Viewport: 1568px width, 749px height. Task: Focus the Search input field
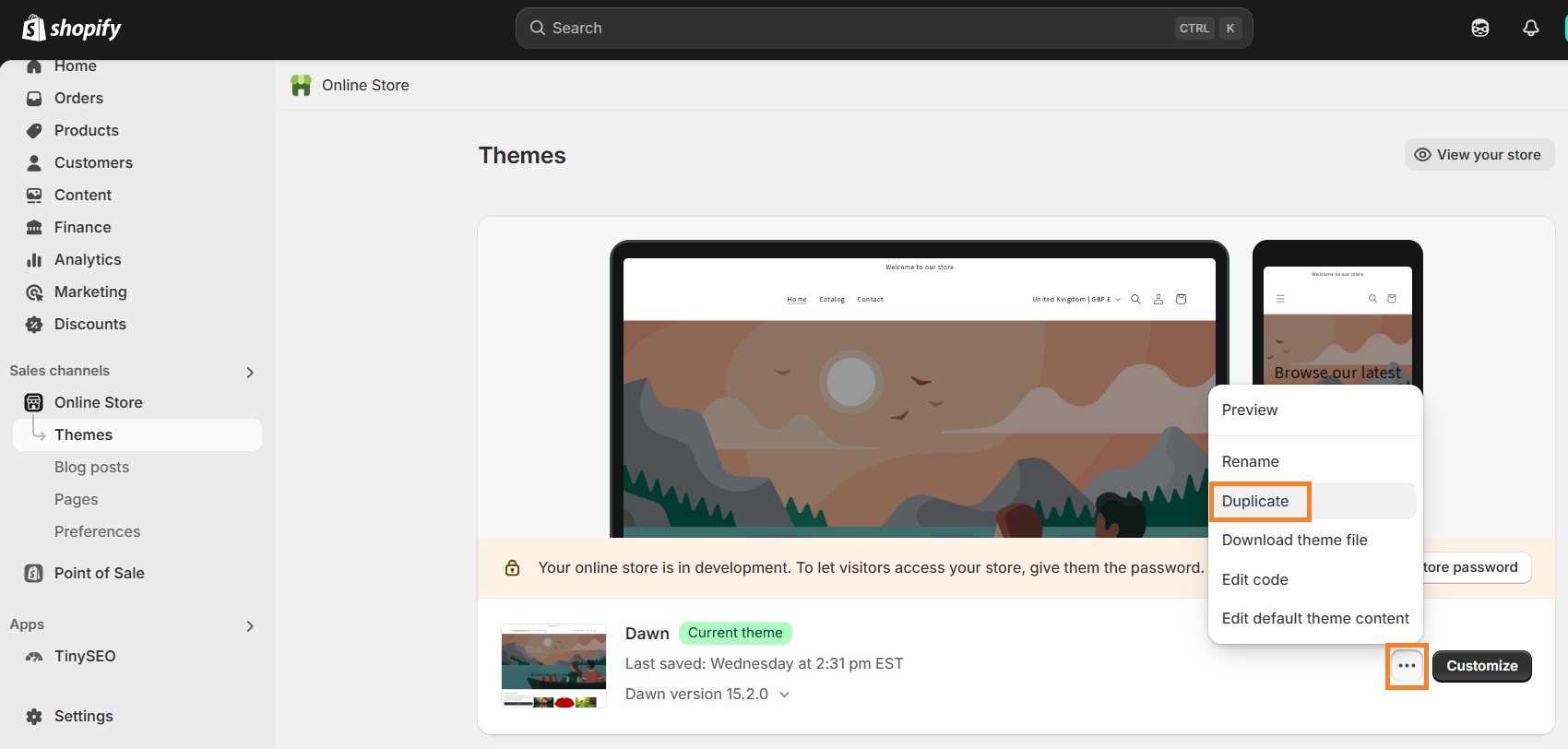click(x=884, y=28)
